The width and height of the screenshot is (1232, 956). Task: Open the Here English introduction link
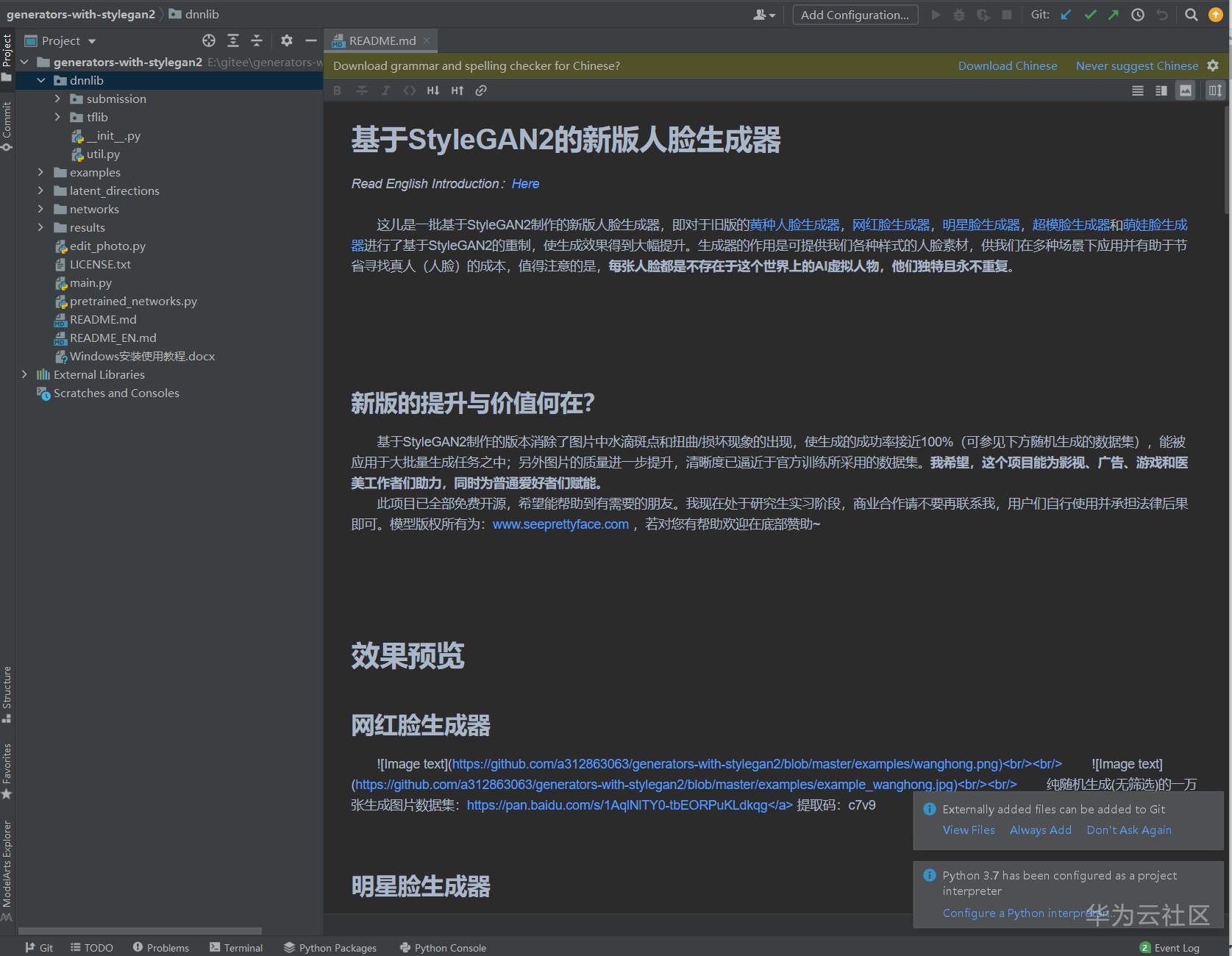[x=525, y=183]
